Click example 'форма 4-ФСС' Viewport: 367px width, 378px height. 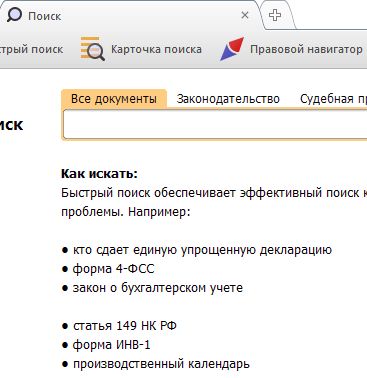(113, 269)
